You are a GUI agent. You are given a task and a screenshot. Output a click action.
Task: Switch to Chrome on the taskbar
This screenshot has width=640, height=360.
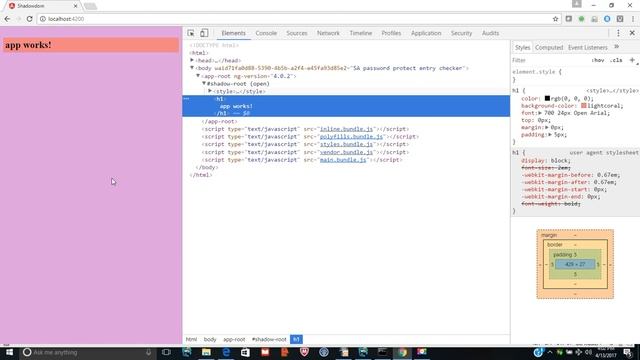(x=402, y=352)
